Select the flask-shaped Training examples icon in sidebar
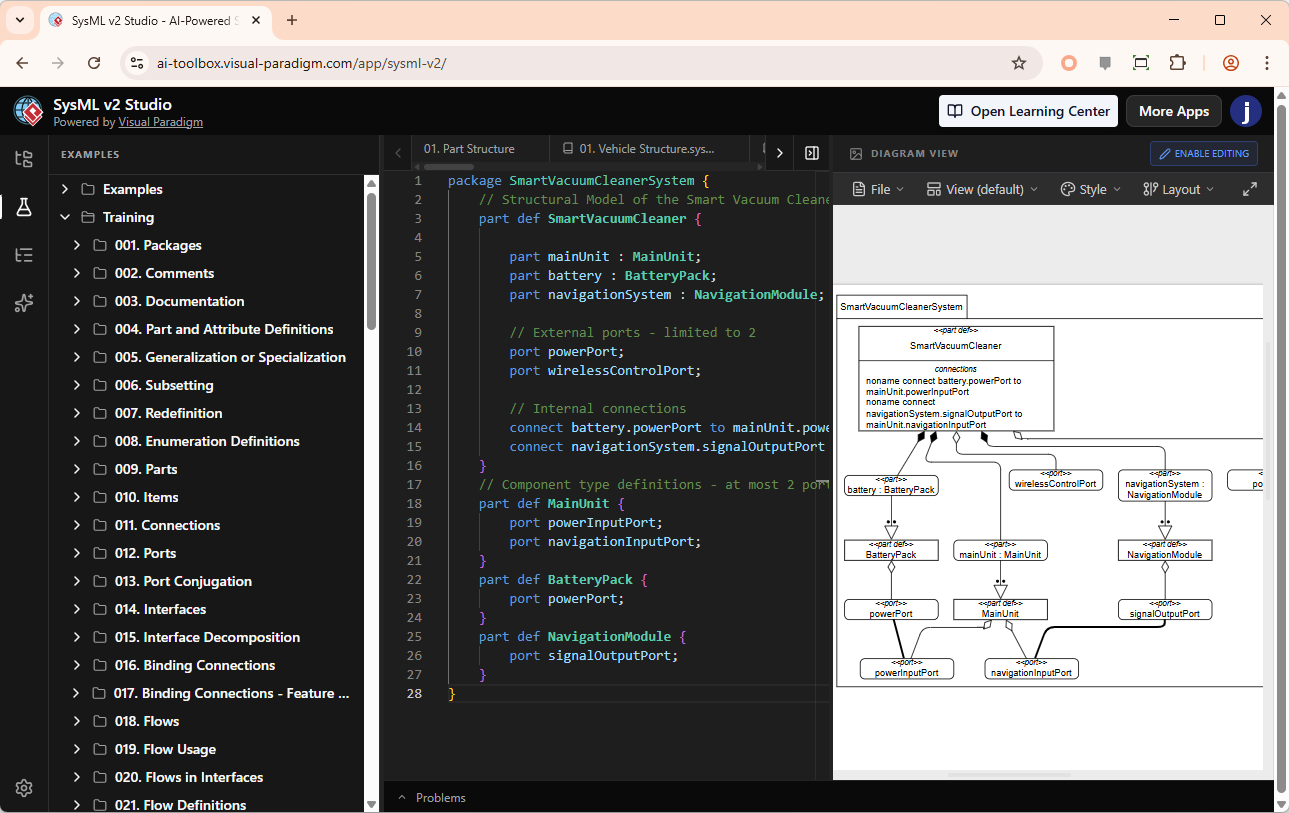 pos(24,207)
